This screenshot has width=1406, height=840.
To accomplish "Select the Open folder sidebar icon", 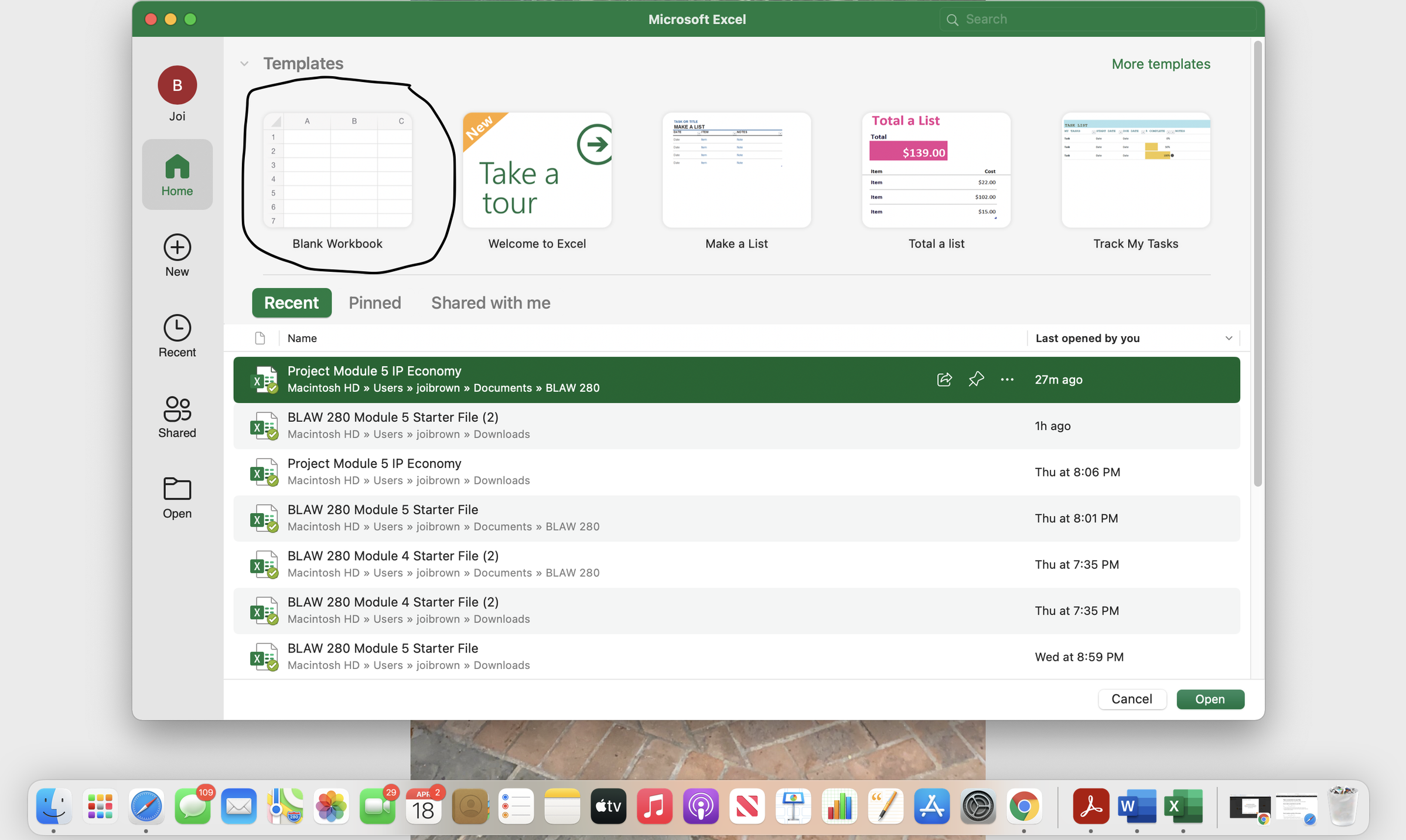I will coord(177,498).
